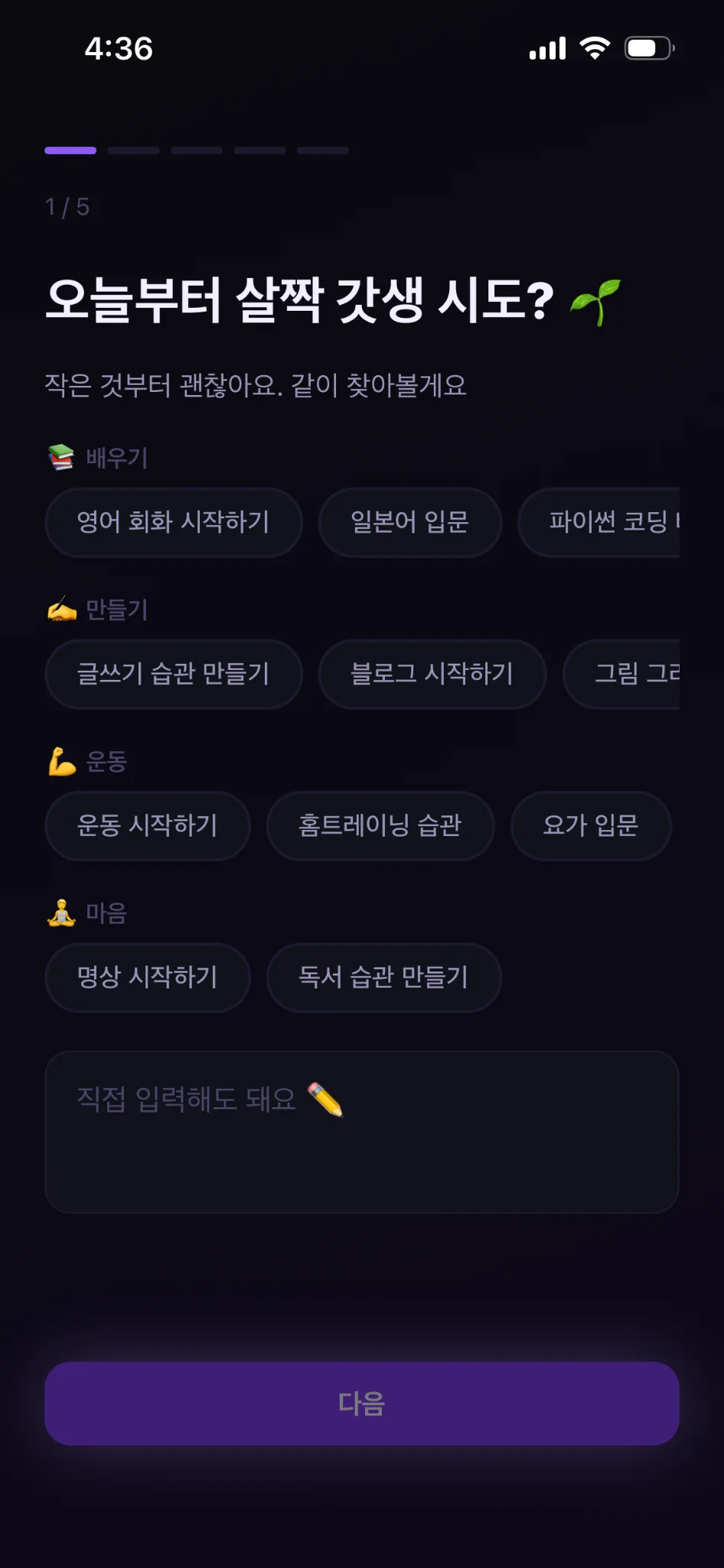Click the meditation icon beside 마음
This screenshot has height=1568, width=724.
tap(61, 913)
